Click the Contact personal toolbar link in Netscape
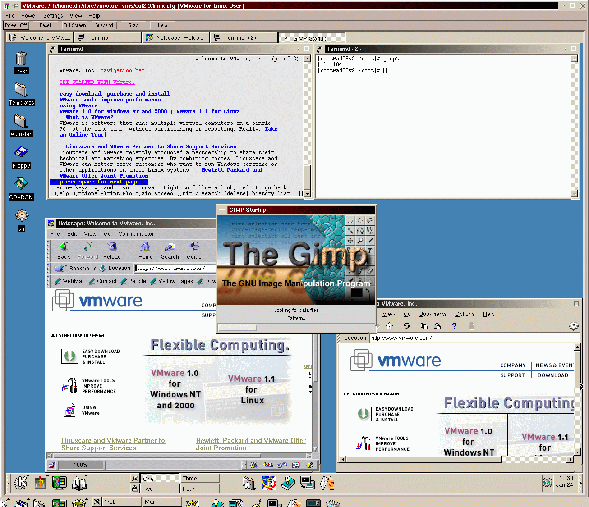This screenshot has height=507, width=589. click(x=103, y=281)
